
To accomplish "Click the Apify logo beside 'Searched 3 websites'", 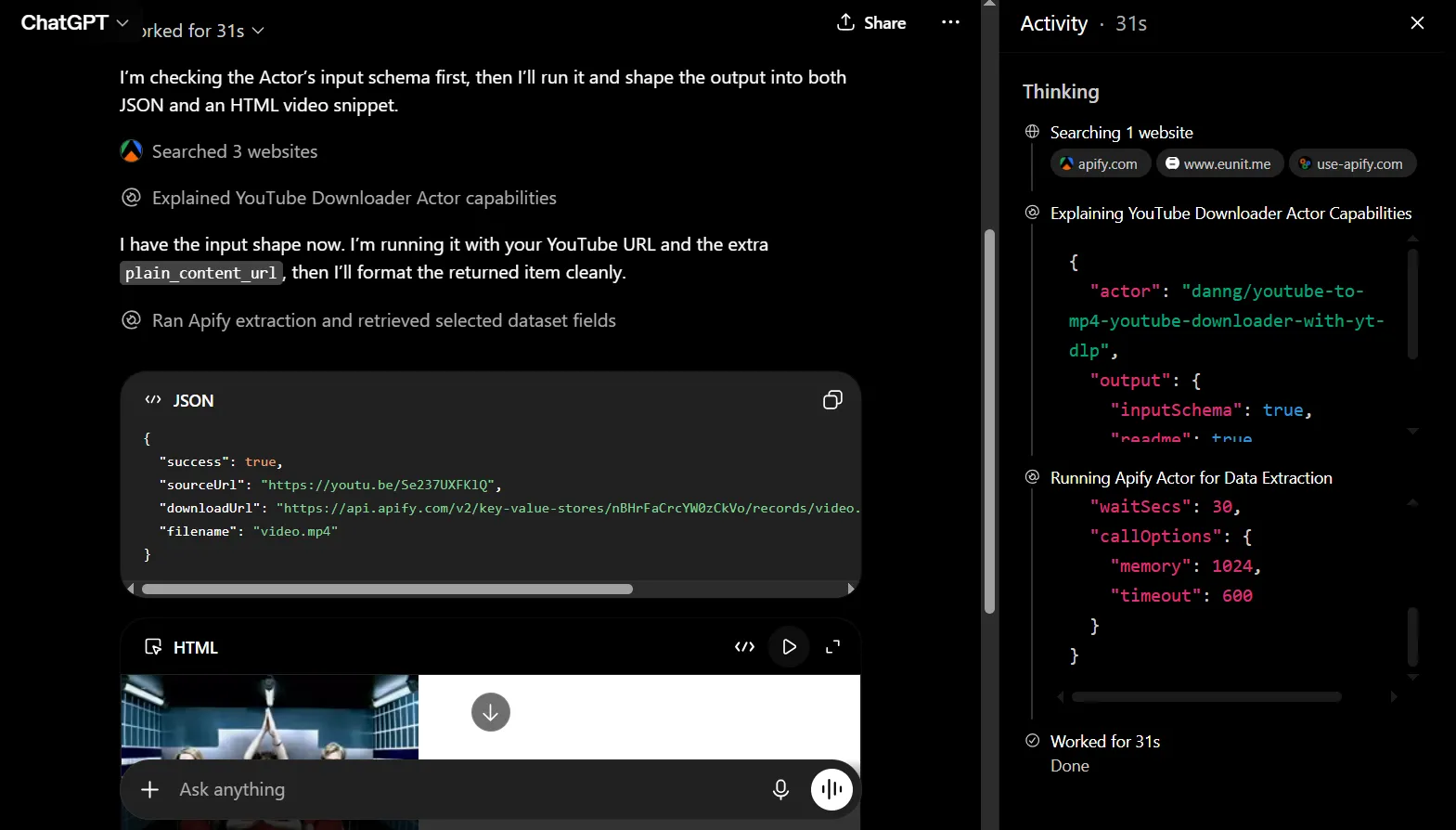I will [x=132, y=150].
